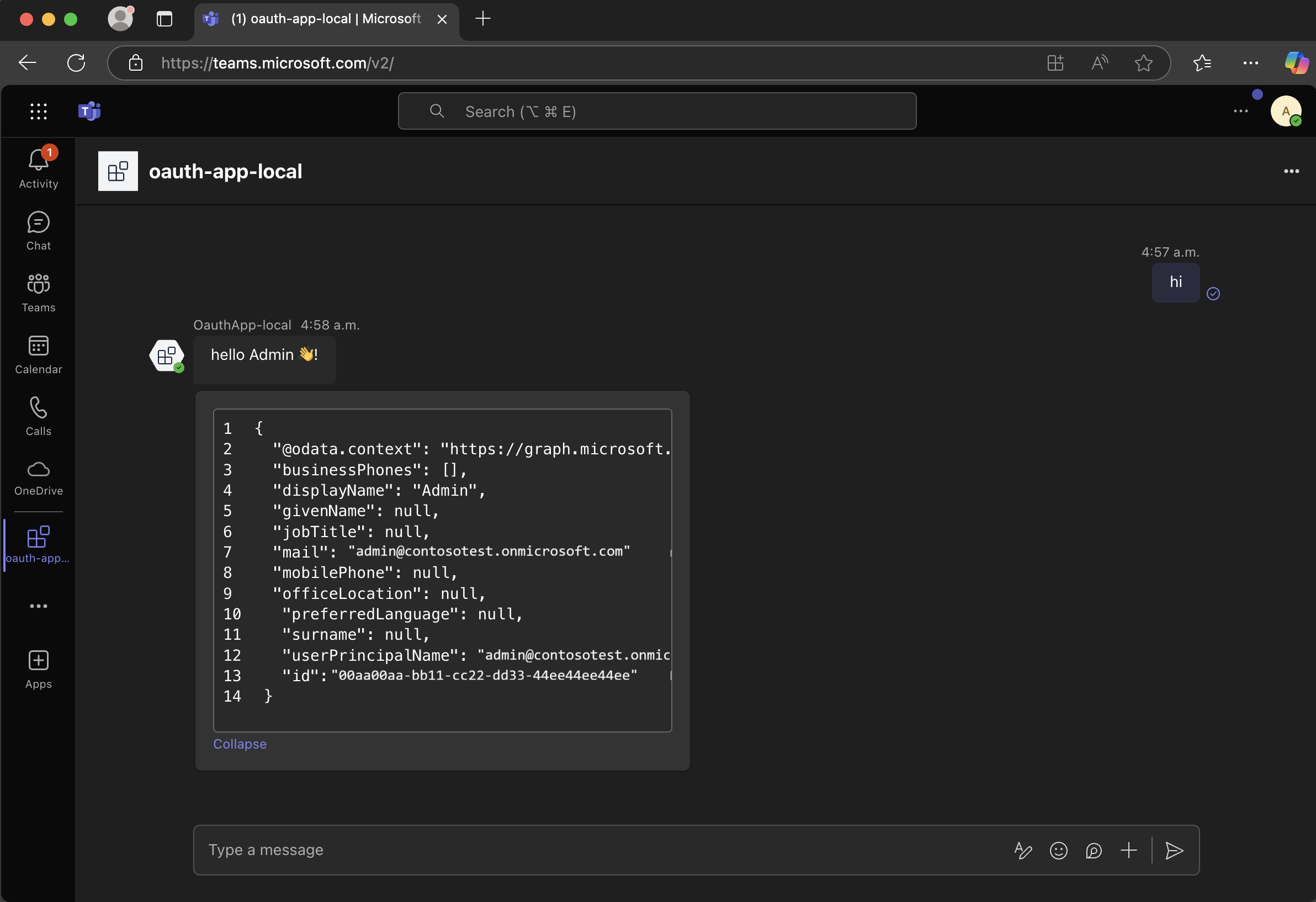Open the profile avatar account menu
This screenshot has height=902, width=1316.
1286,111
